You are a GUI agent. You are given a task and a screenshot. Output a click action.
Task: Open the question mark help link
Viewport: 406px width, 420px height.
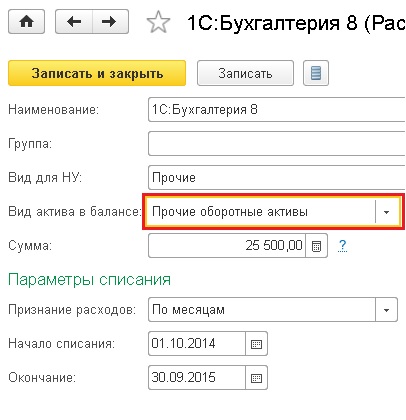342,246
